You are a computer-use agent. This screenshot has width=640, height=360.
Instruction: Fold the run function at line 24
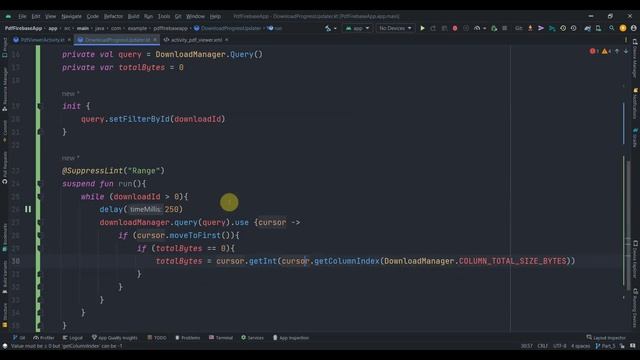coord(39,184)
